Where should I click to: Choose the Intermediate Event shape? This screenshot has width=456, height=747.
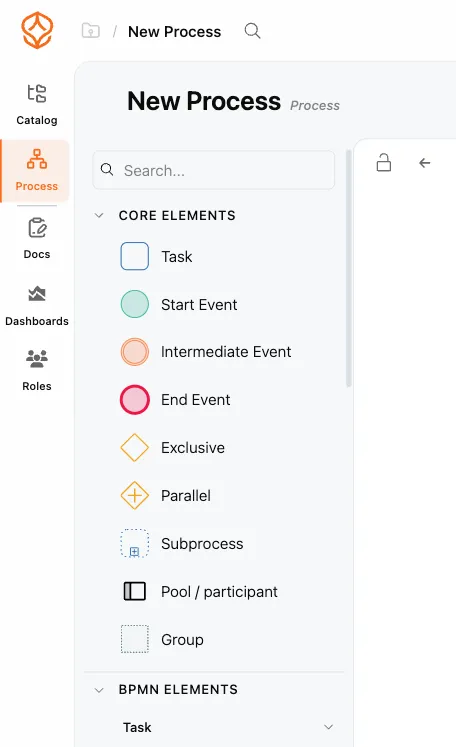click(134, 352)
